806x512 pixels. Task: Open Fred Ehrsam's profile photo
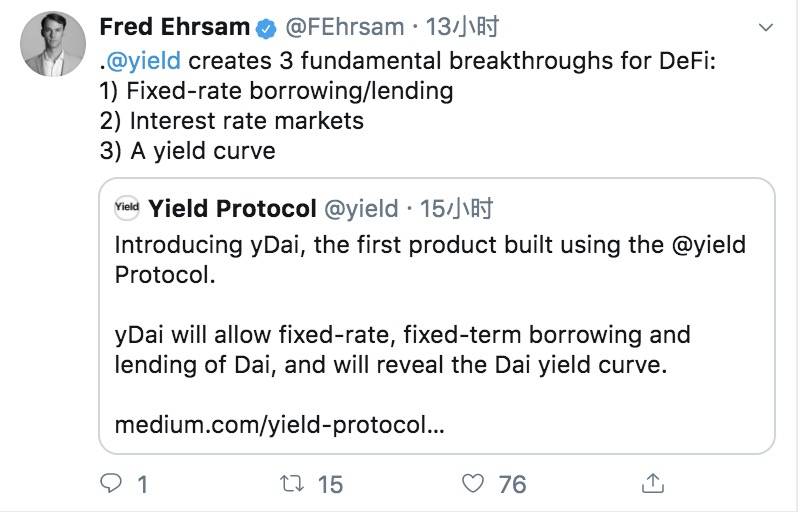click(52, 44)
